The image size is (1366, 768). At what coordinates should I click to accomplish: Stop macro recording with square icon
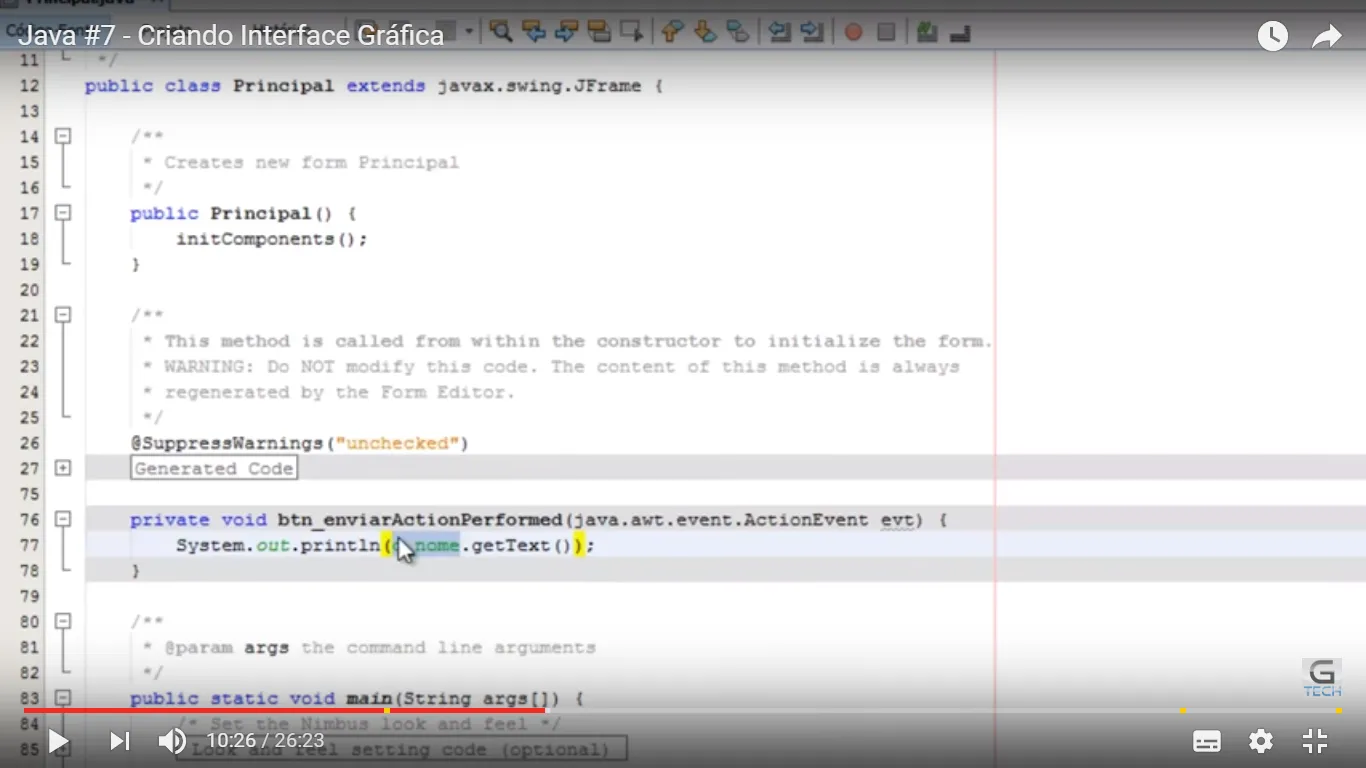[886, 32]
